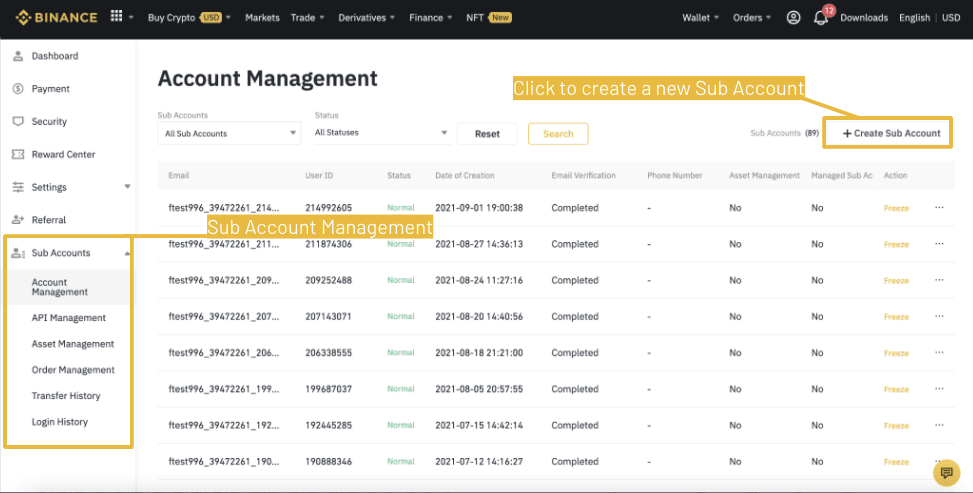Click the yellow Search button
Viewport: 973px width, 493px height.
pos(558,134)
